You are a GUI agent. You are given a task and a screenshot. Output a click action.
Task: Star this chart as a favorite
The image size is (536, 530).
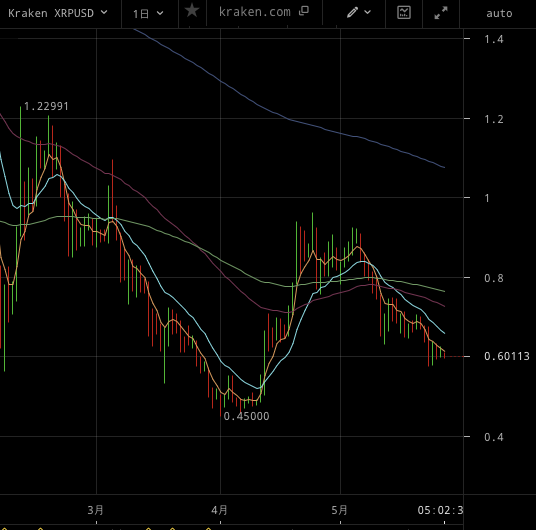click(192, 11)
